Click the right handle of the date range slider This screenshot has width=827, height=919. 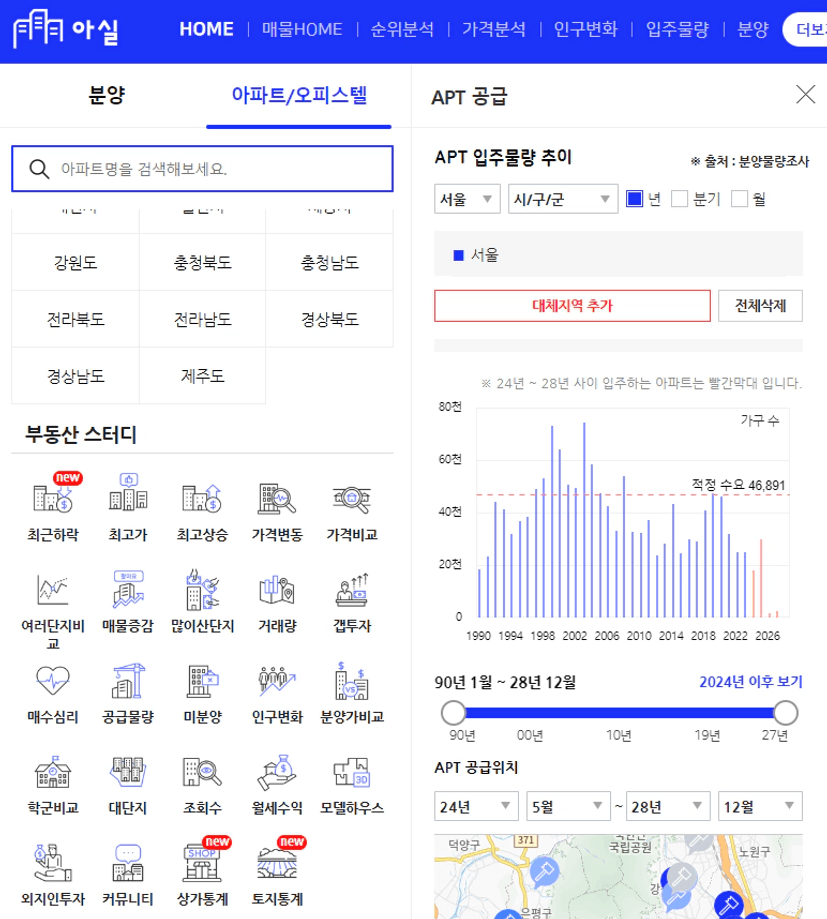785,713
